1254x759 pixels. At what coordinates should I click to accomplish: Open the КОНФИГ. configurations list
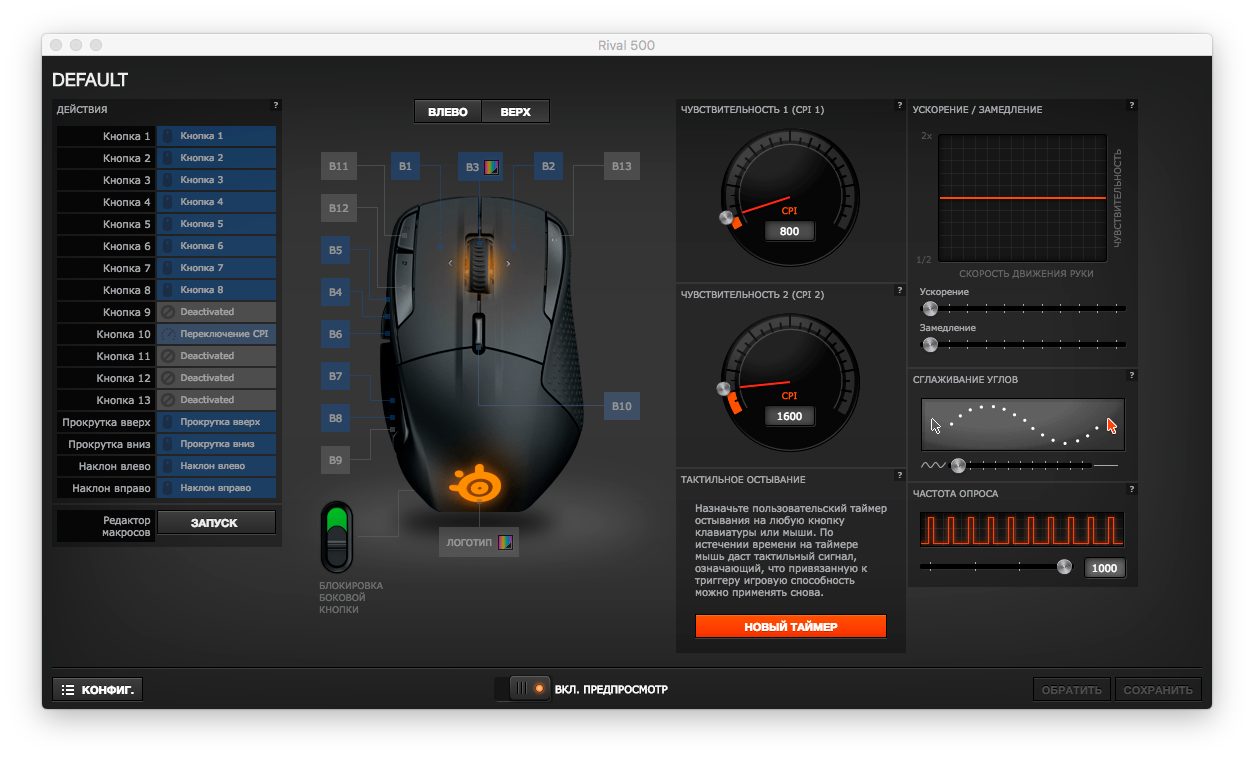[98, 689]
